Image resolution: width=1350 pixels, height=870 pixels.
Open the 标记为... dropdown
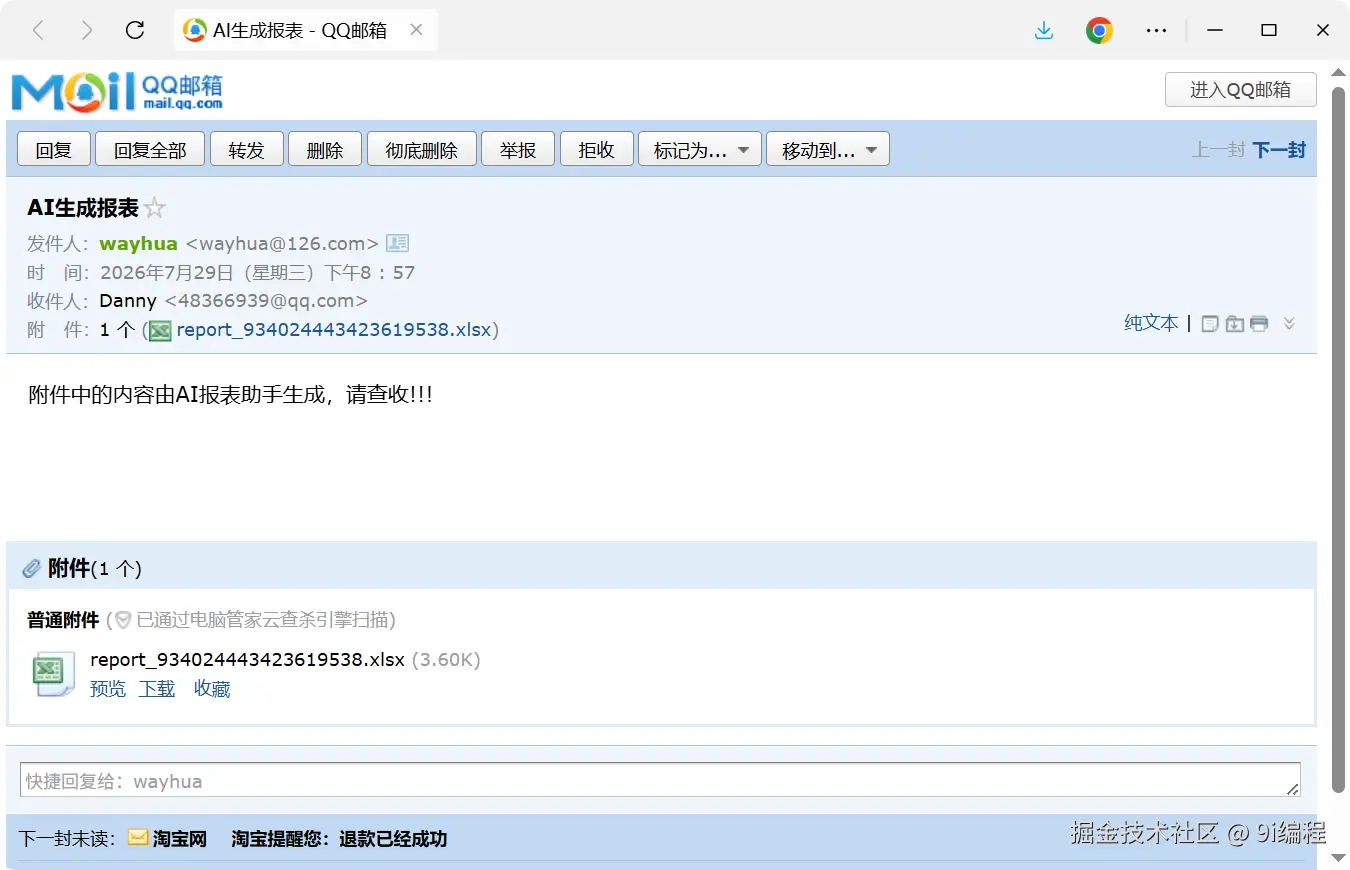700,150
